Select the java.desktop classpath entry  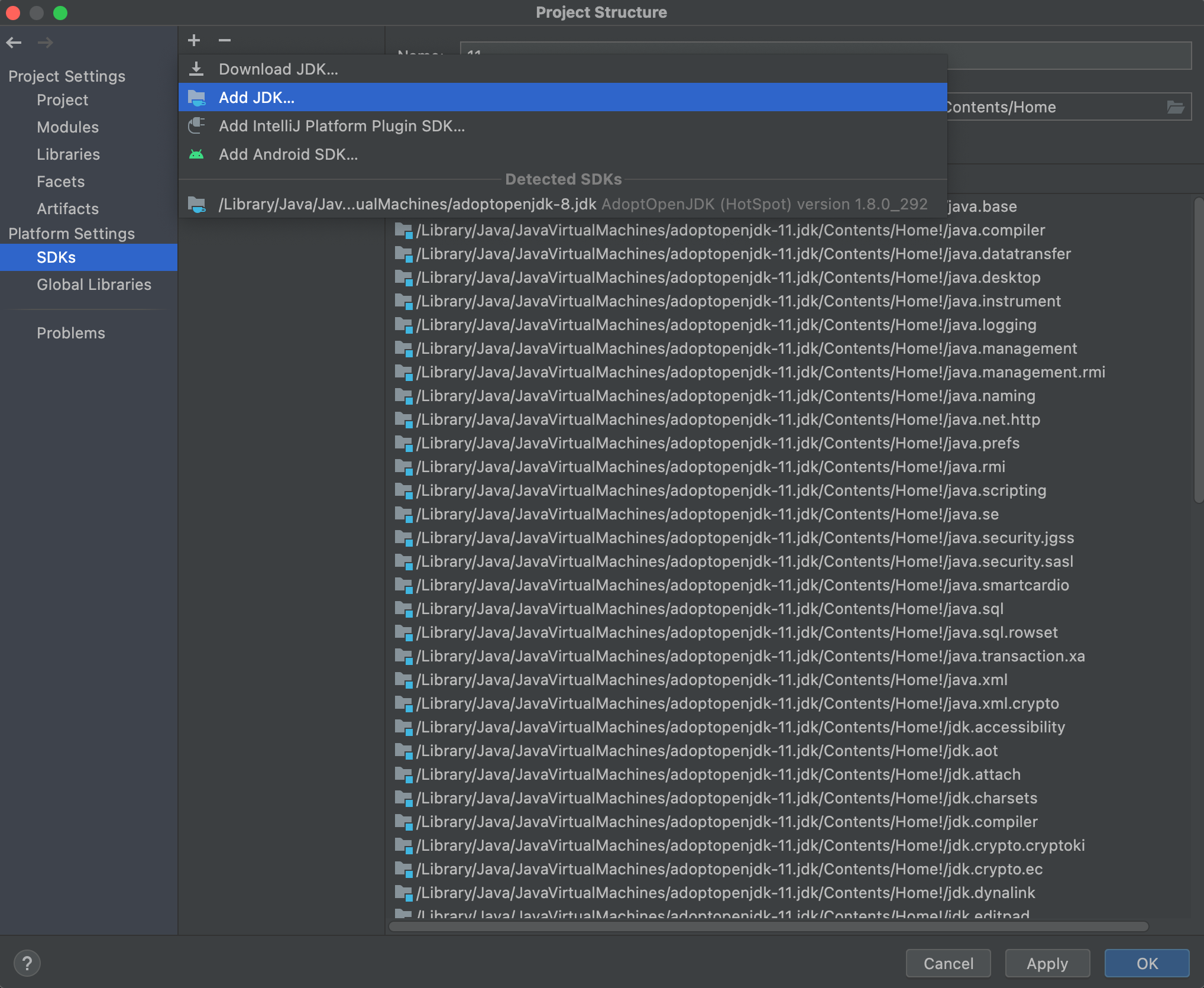pyautogui.click(x=727, y=277)
